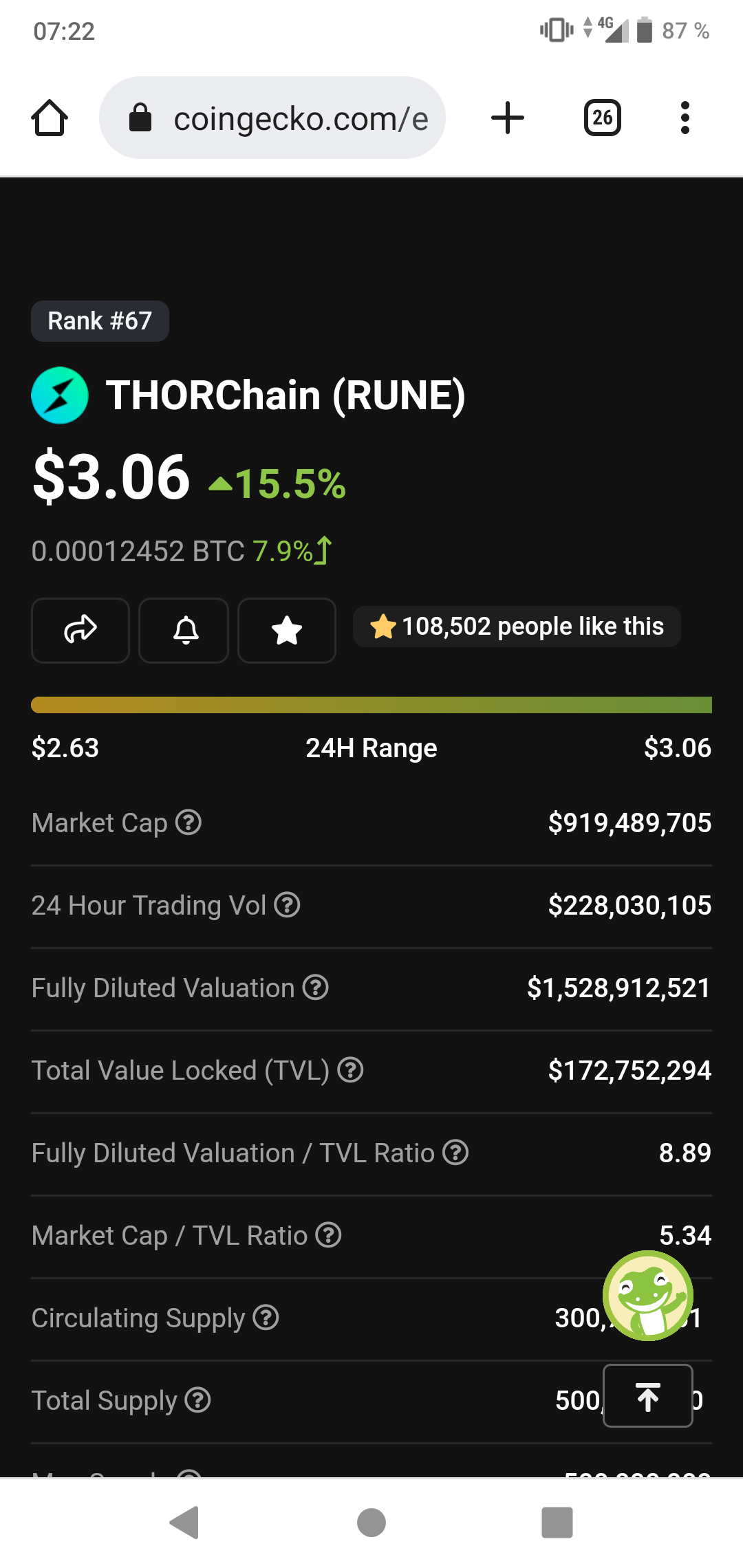Tap the browser home icon

tap(50, 118)
